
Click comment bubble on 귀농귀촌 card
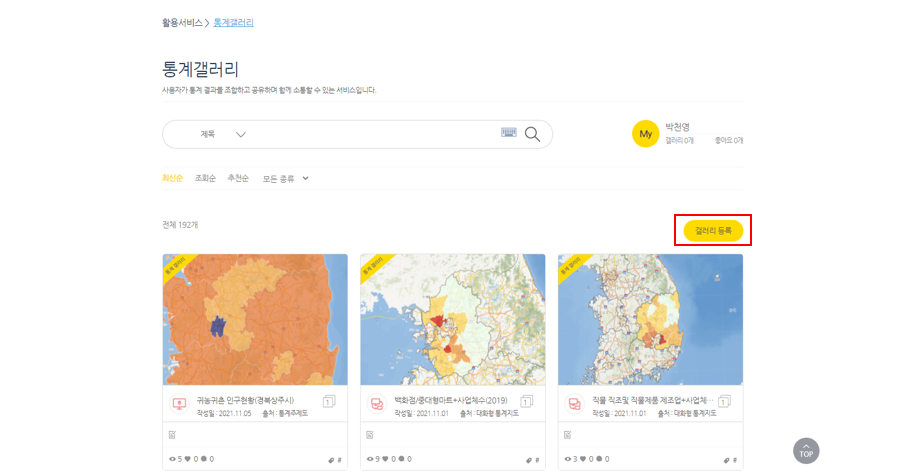pos(204,459)
